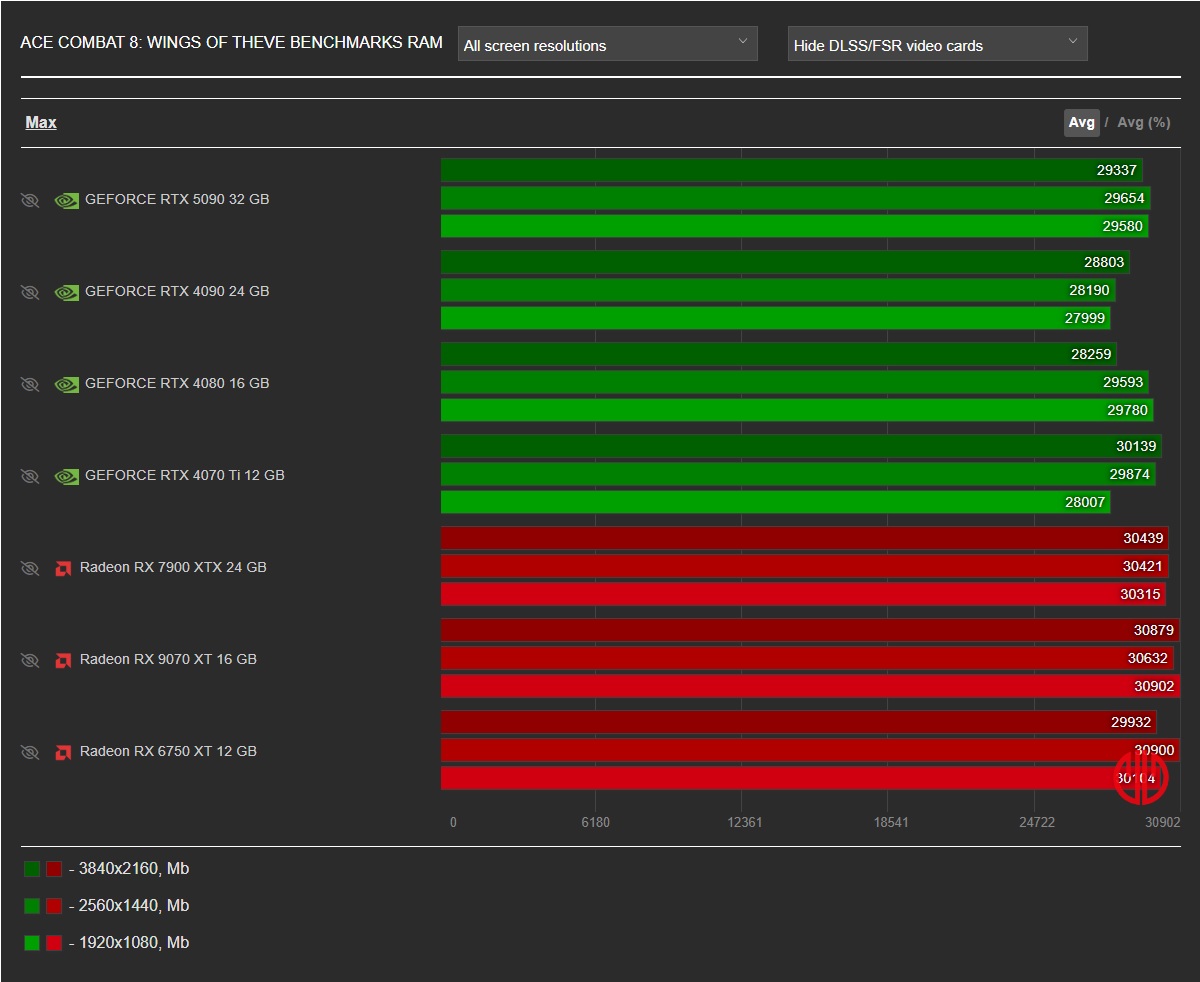Click the bright green 1920x1080 legend swatch
Viewport: 1200px width, 982px height.
click(x=32, y=943)
